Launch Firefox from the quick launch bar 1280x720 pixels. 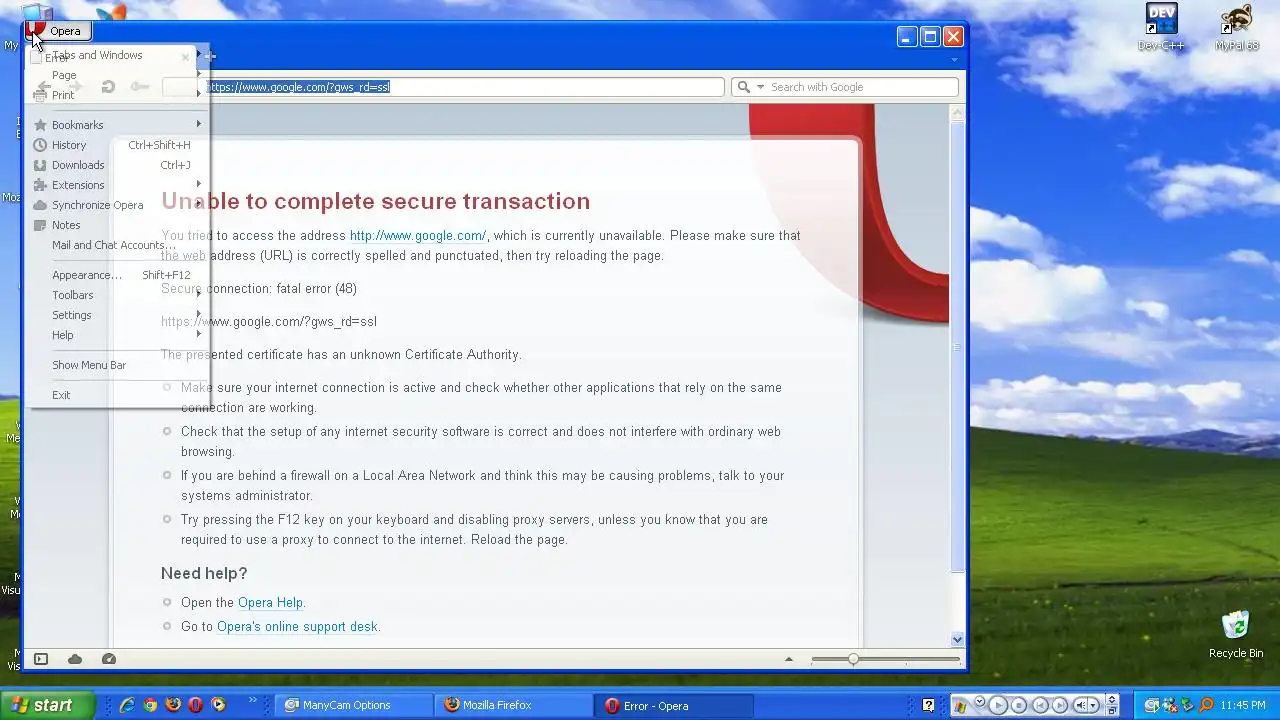click(x=173, y=705)
